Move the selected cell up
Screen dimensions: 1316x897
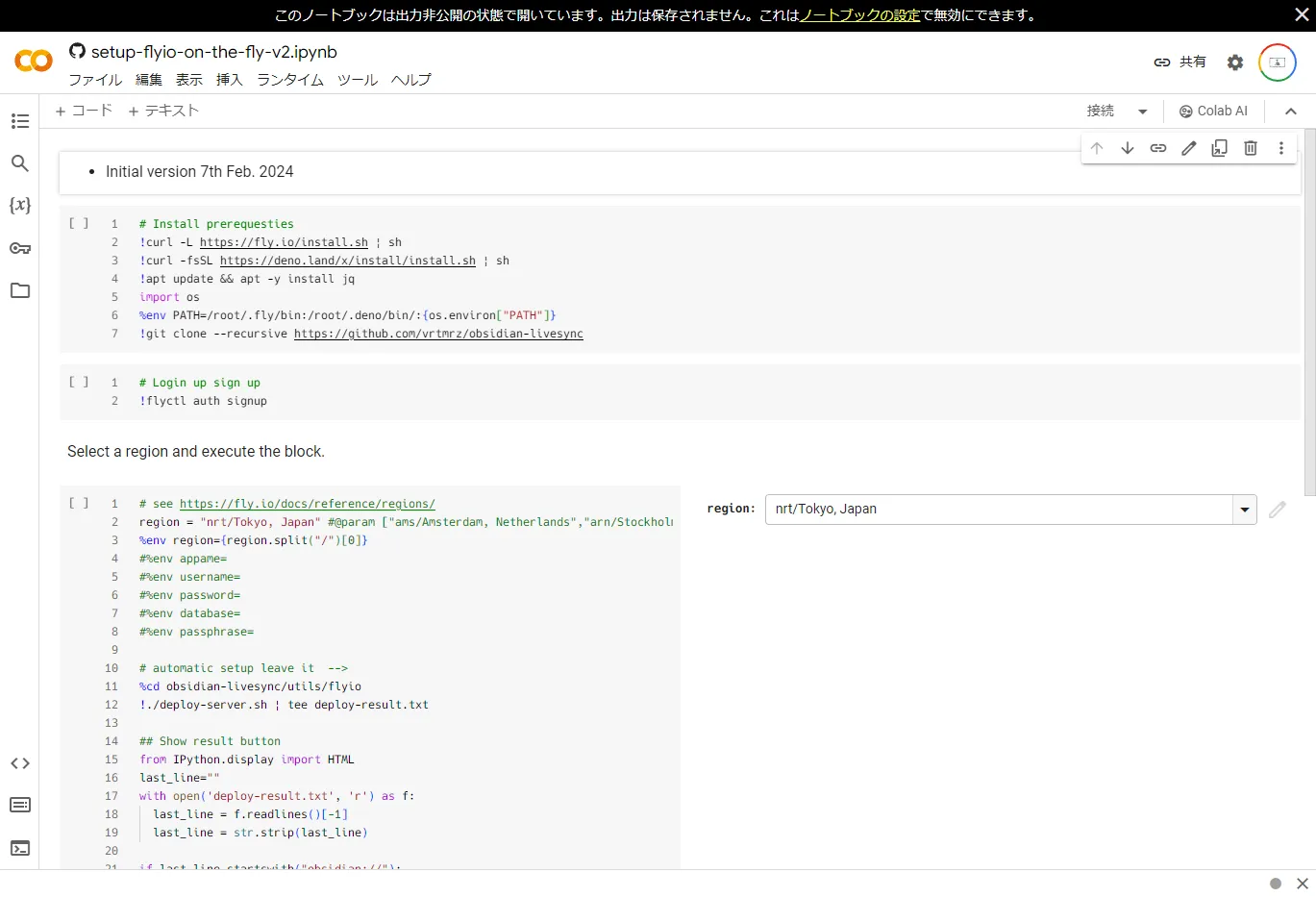[1097, 147]
